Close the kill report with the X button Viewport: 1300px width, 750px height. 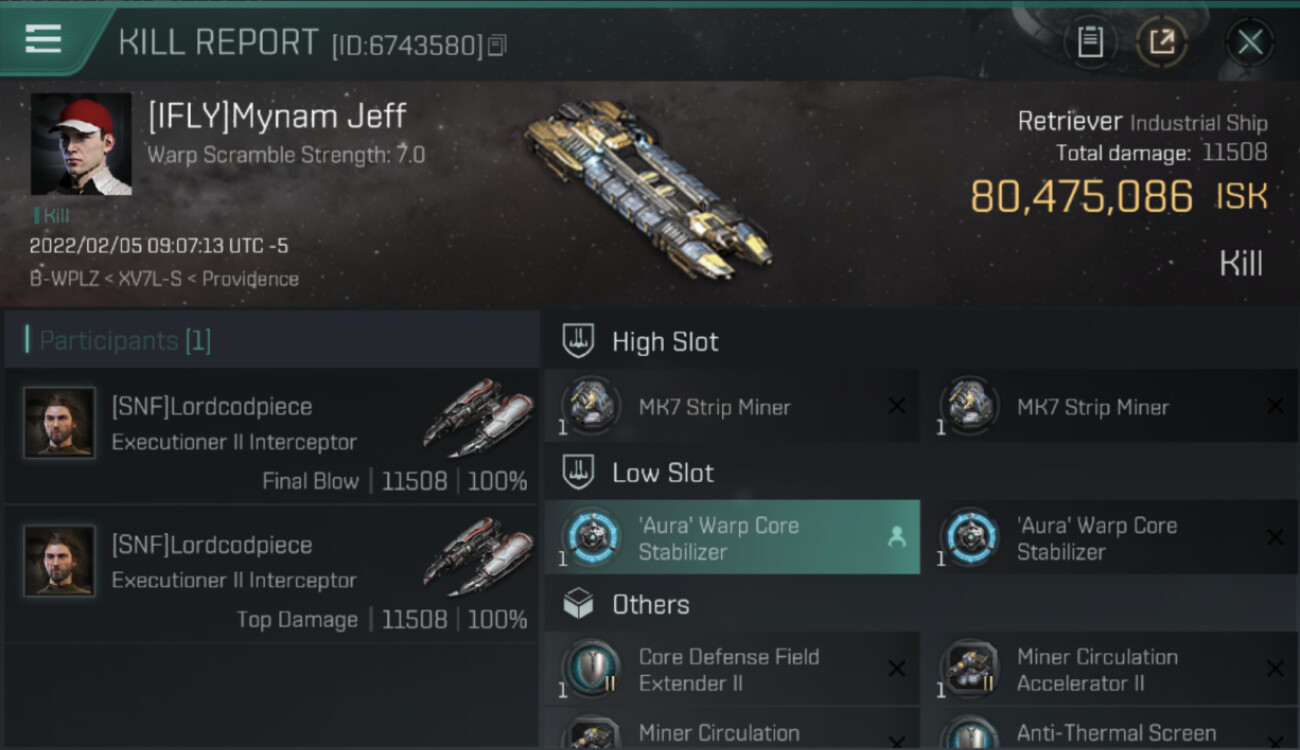1249,42
